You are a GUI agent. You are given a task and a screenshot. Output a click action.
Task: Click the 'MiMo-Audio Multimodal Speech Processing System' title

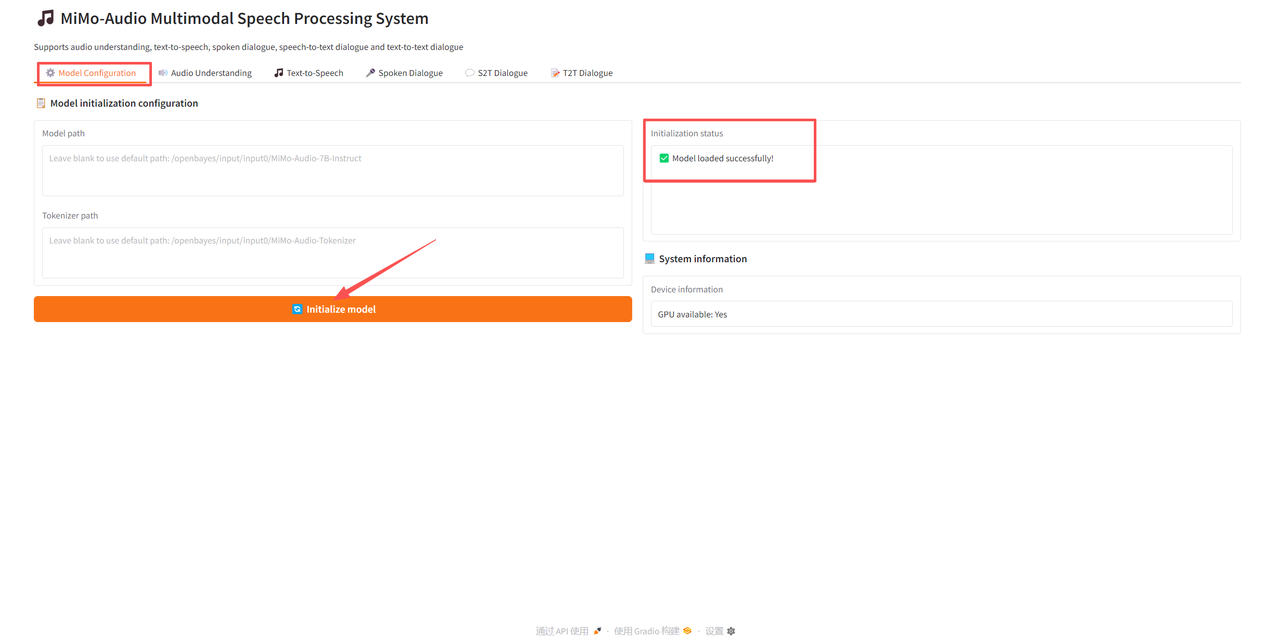244,18
